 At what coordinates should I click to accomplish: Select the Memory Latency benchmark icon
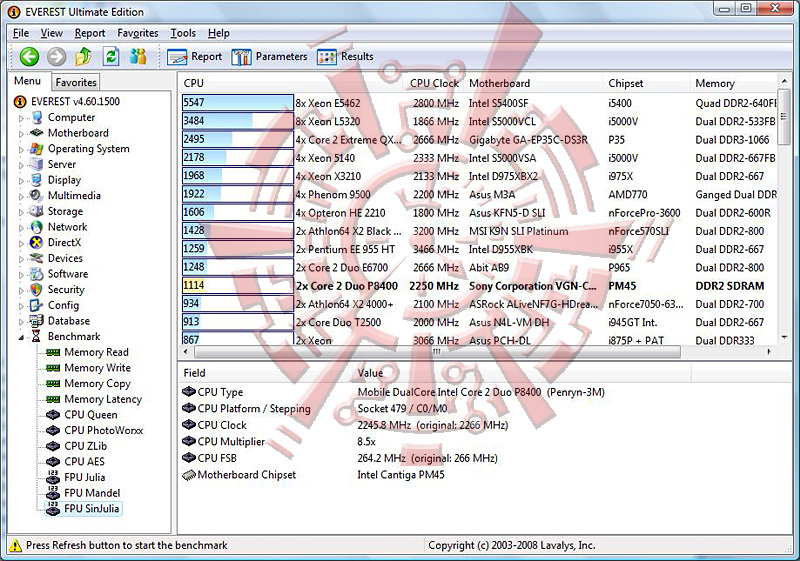click(x=53, y=399)
